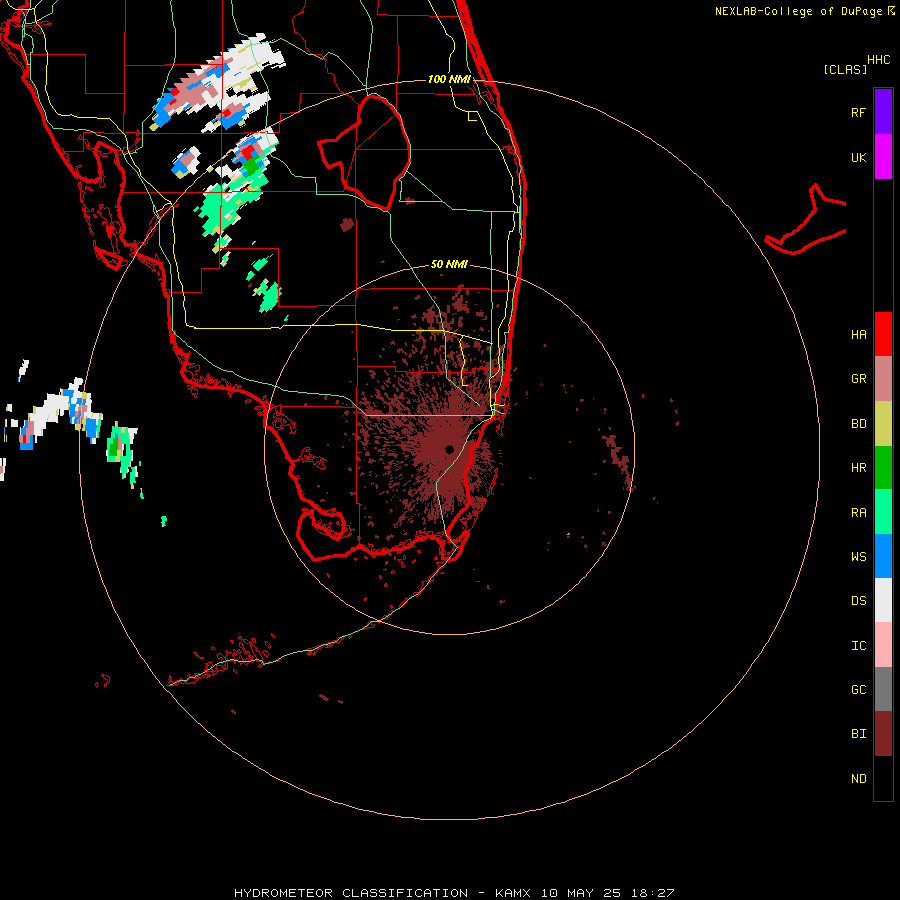Screen dimensions: 900x900
Task: Click the BD legend label
Action: point(858,424)
